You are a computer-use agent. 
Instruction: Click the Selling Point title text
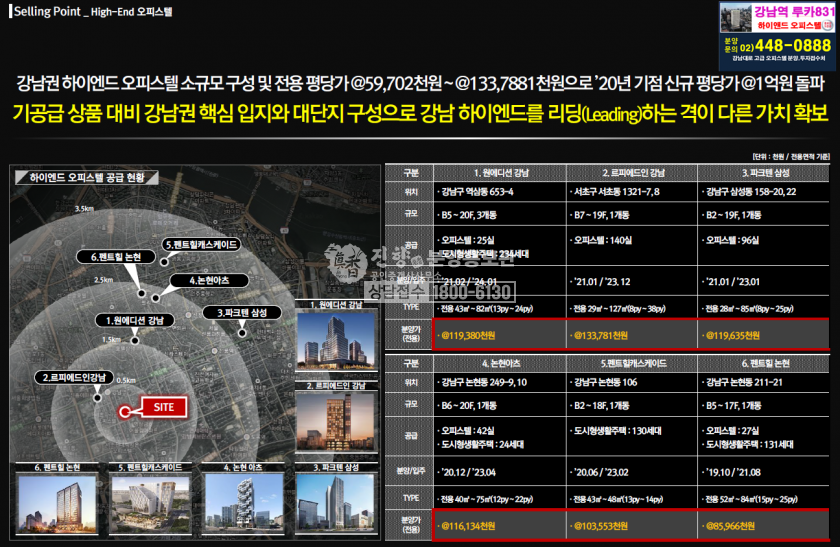[38, 11]
